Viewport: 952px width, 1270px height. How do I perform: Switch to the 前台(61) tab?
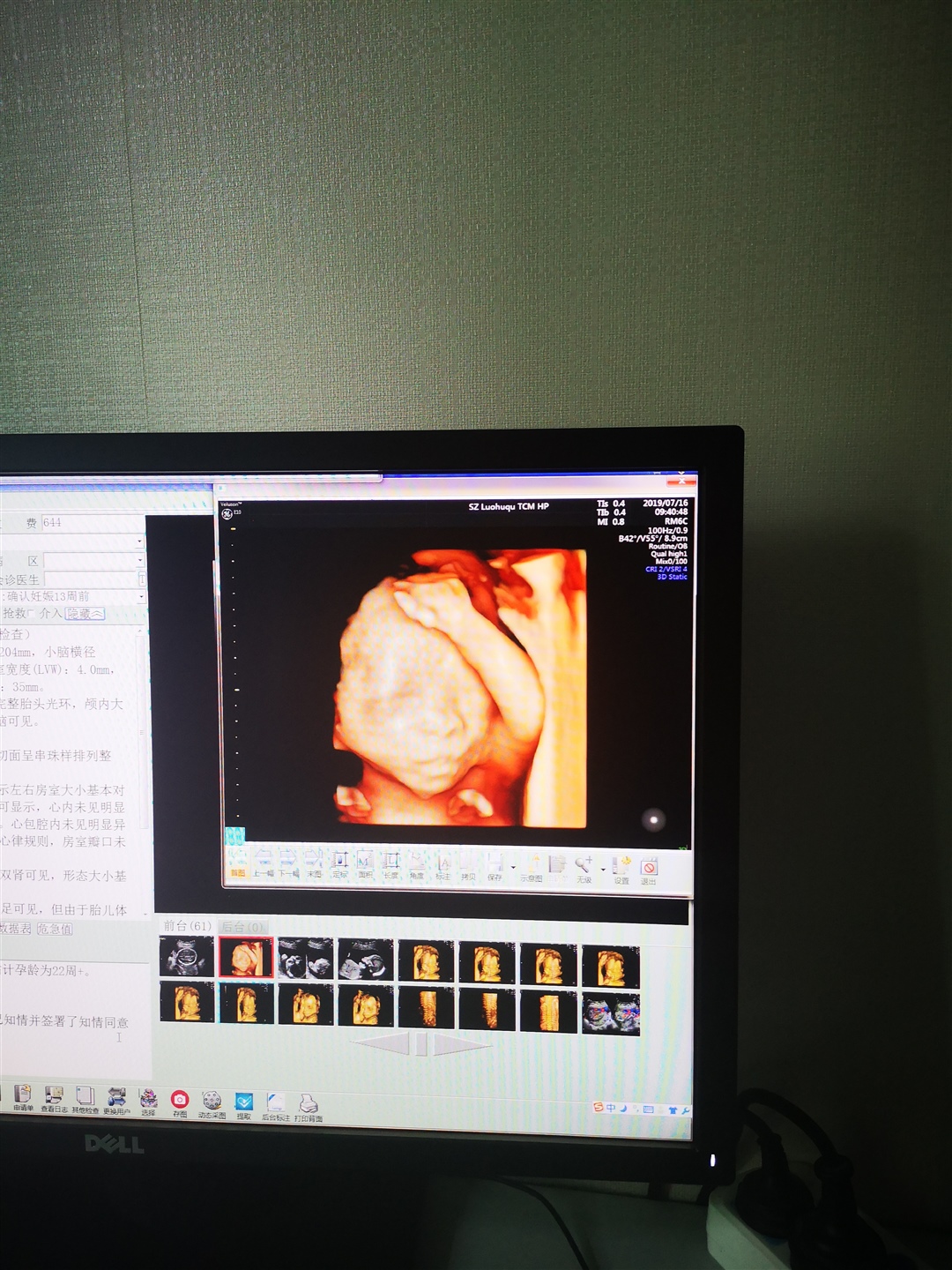coord(187,926)
